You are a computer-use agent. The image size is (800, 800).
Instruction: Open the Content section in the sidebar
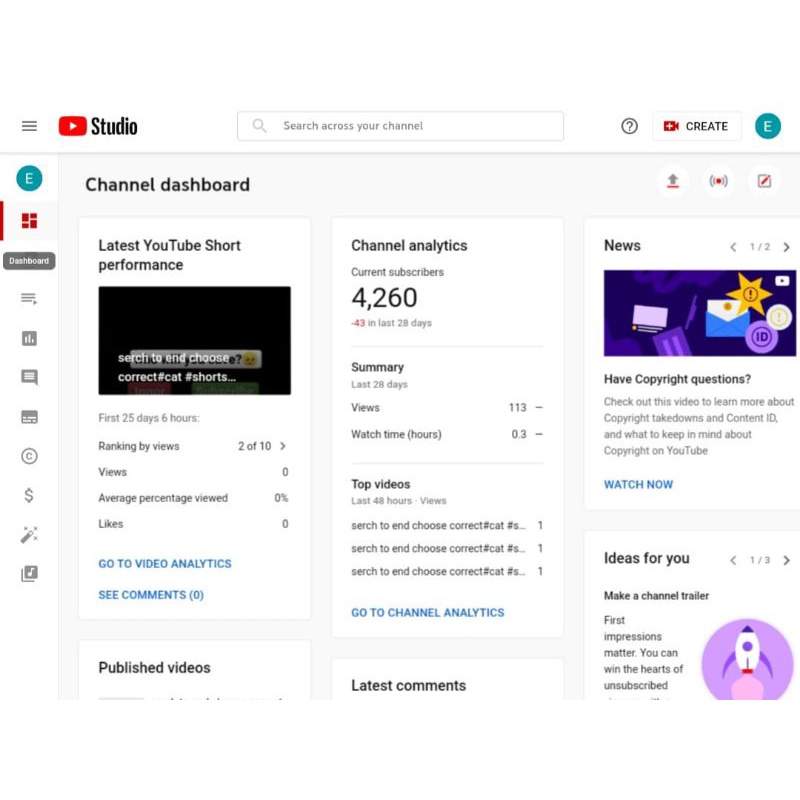click(29, 298)
